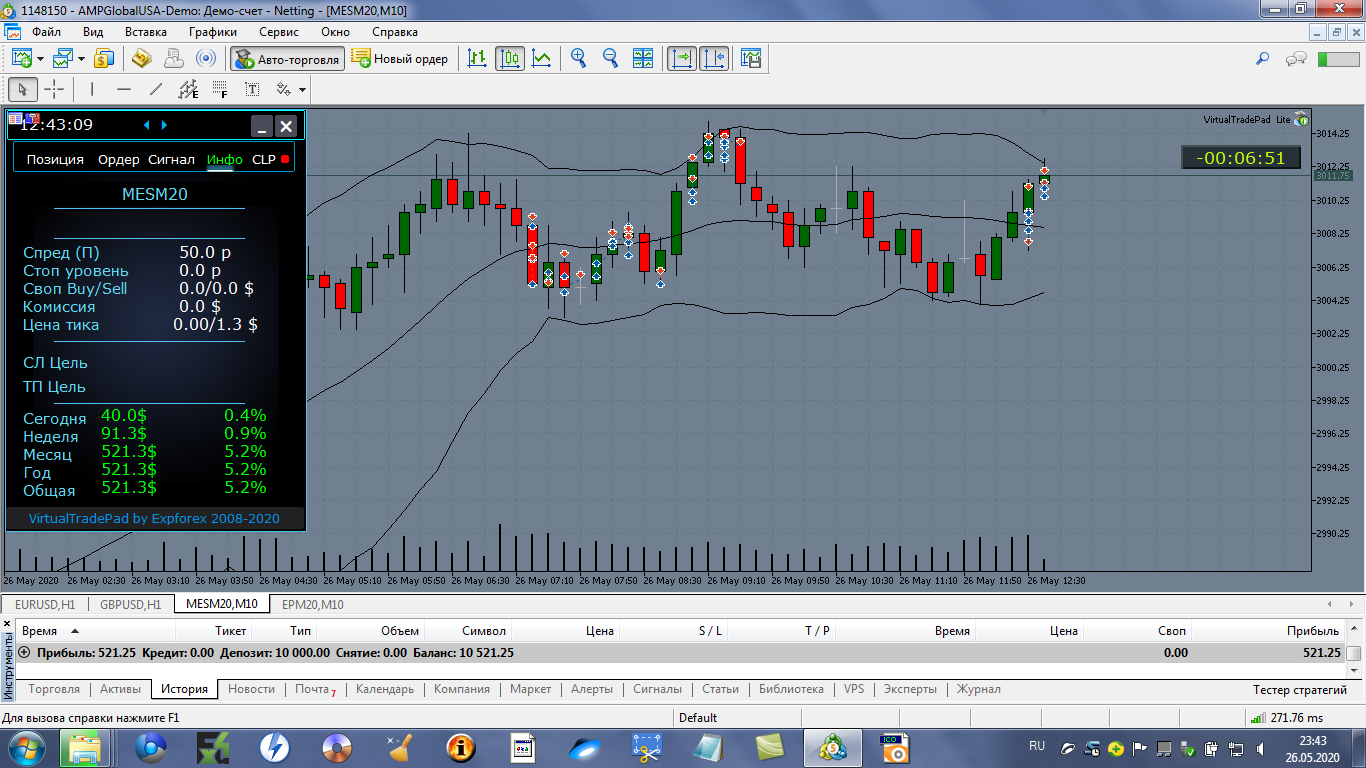Expand the profiles dropdown arrow
Image resolution: width=1366 pixels, height=768 pixels.
pos(82,59)
